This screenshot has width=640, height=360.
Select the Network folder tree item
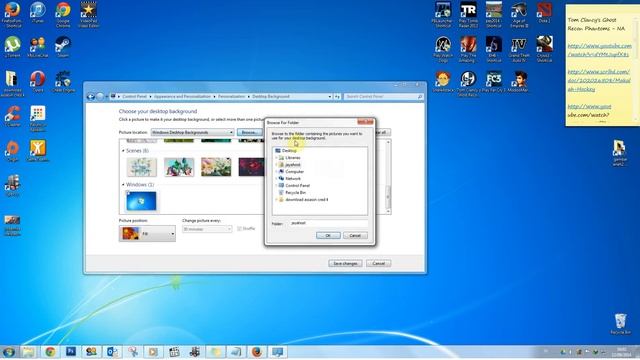[x=293, y=178]
